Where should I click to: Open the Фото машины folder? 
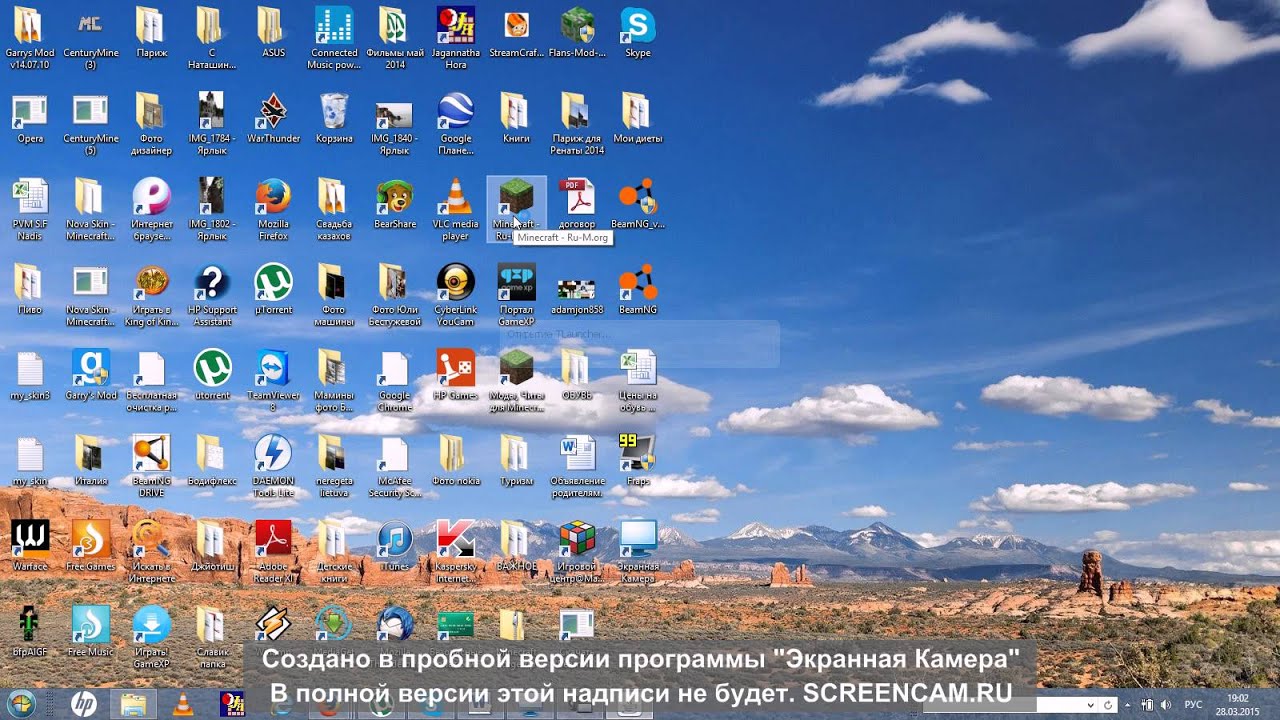click(334, 295)
